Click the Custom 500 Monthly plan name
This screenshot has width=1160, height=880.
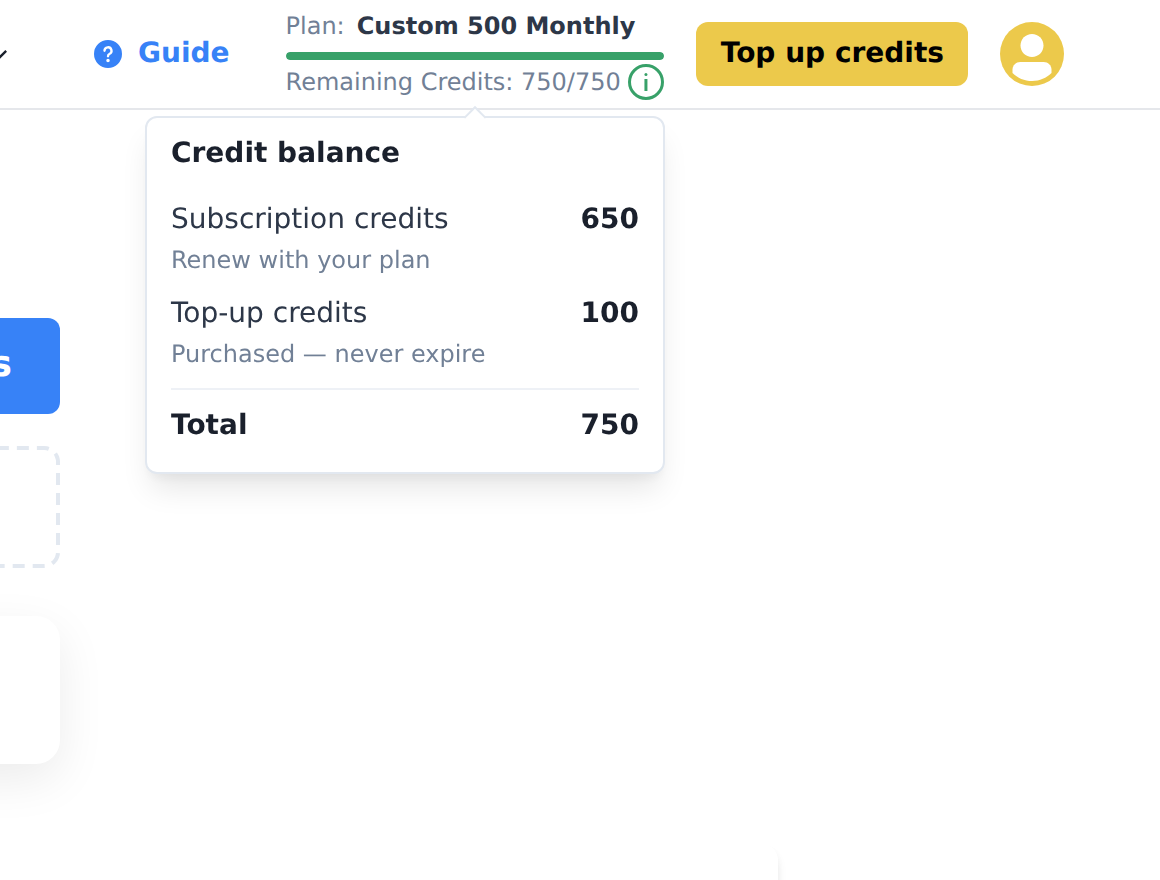(x=496, y=26)
